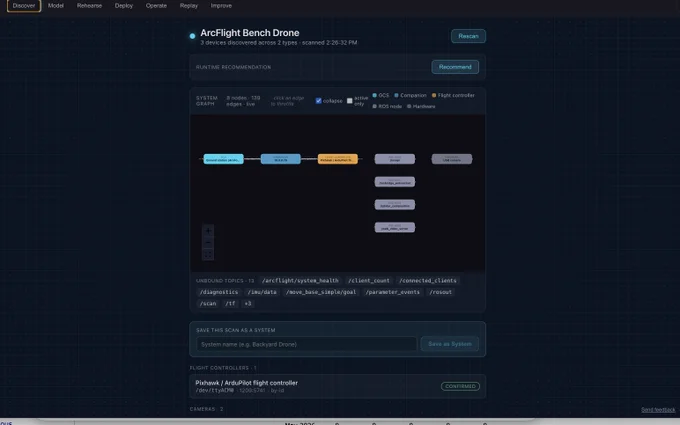Expand the +3 more topics chip
Image resolution: width=680 pixels, height=425 pixels.
point(248,304)
